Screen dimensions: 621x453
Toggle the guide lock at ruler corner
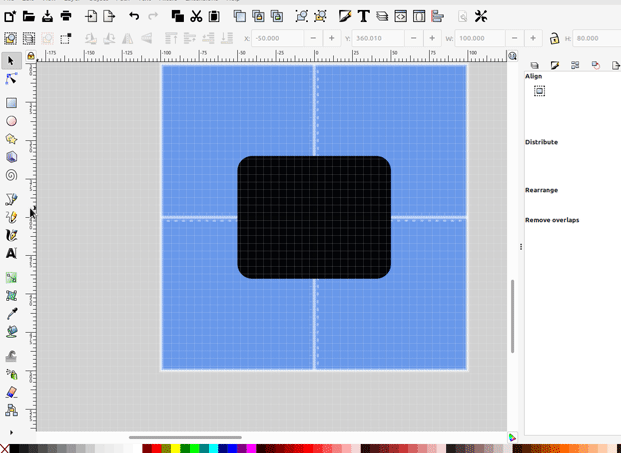pyautogui.click(x=30, y=56)
